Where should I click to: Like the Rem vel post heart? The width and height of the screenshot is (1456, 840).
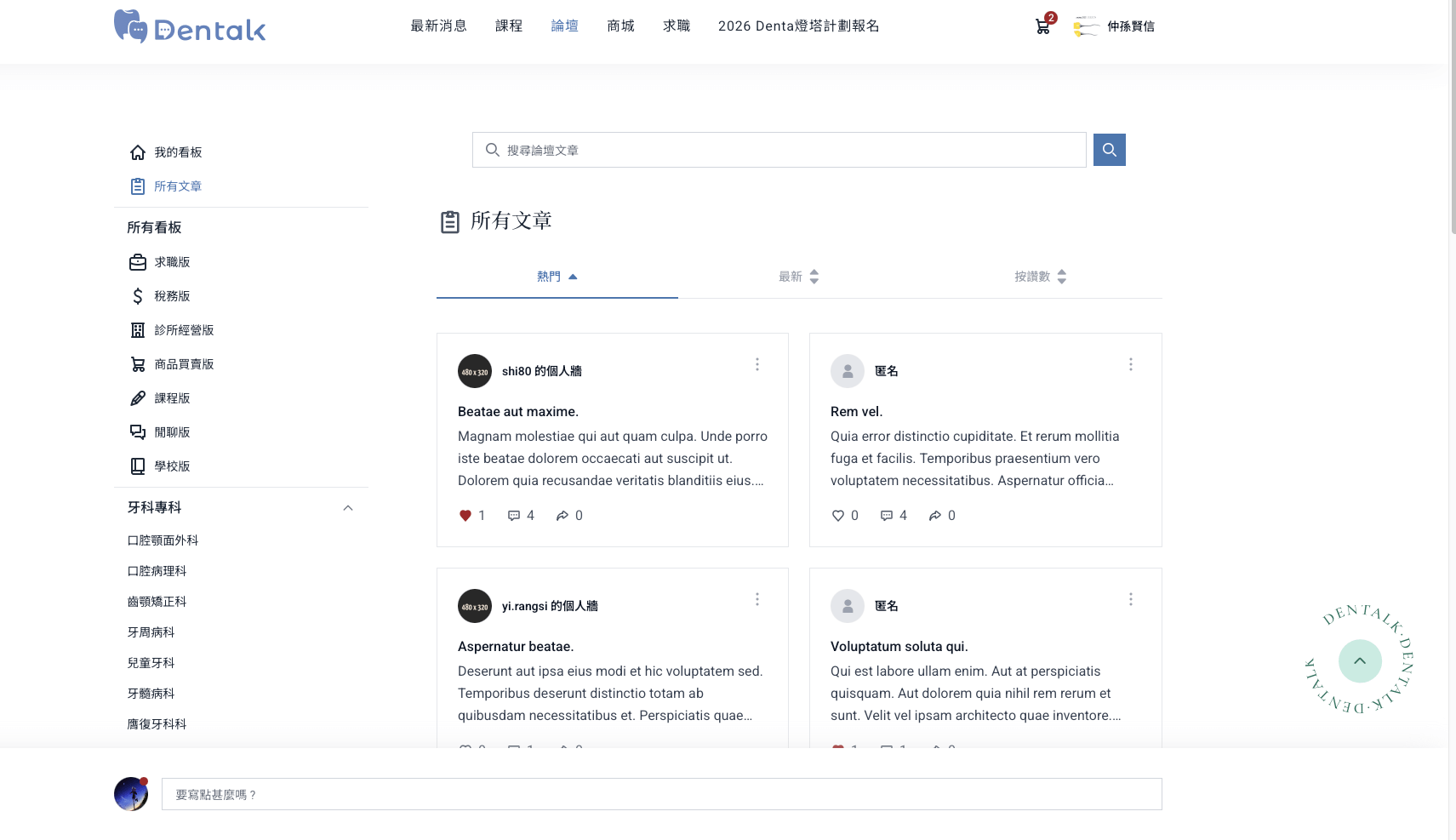pyautogui.click(x=838, y=516)
